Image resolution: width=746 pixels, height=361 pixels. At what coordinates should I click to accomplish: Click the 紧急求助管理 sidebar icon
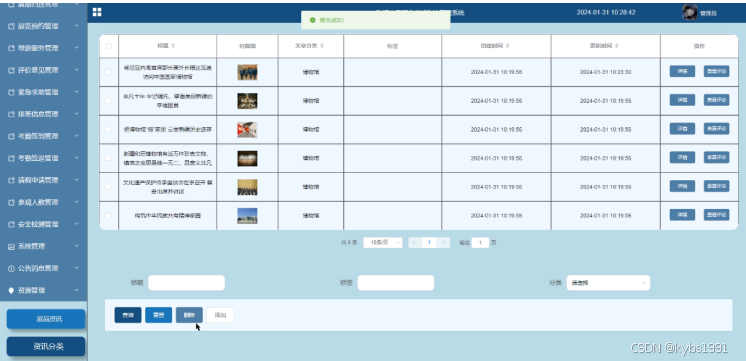click(x=11, y=92)
